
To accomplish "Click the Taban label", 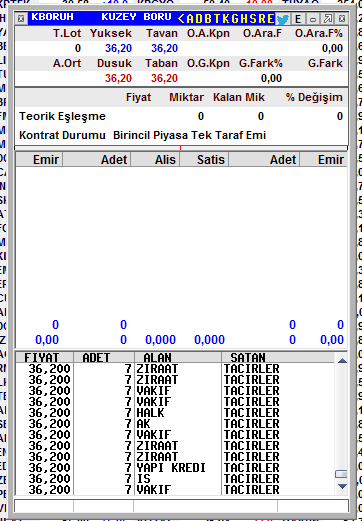I will tap(161, 63).
